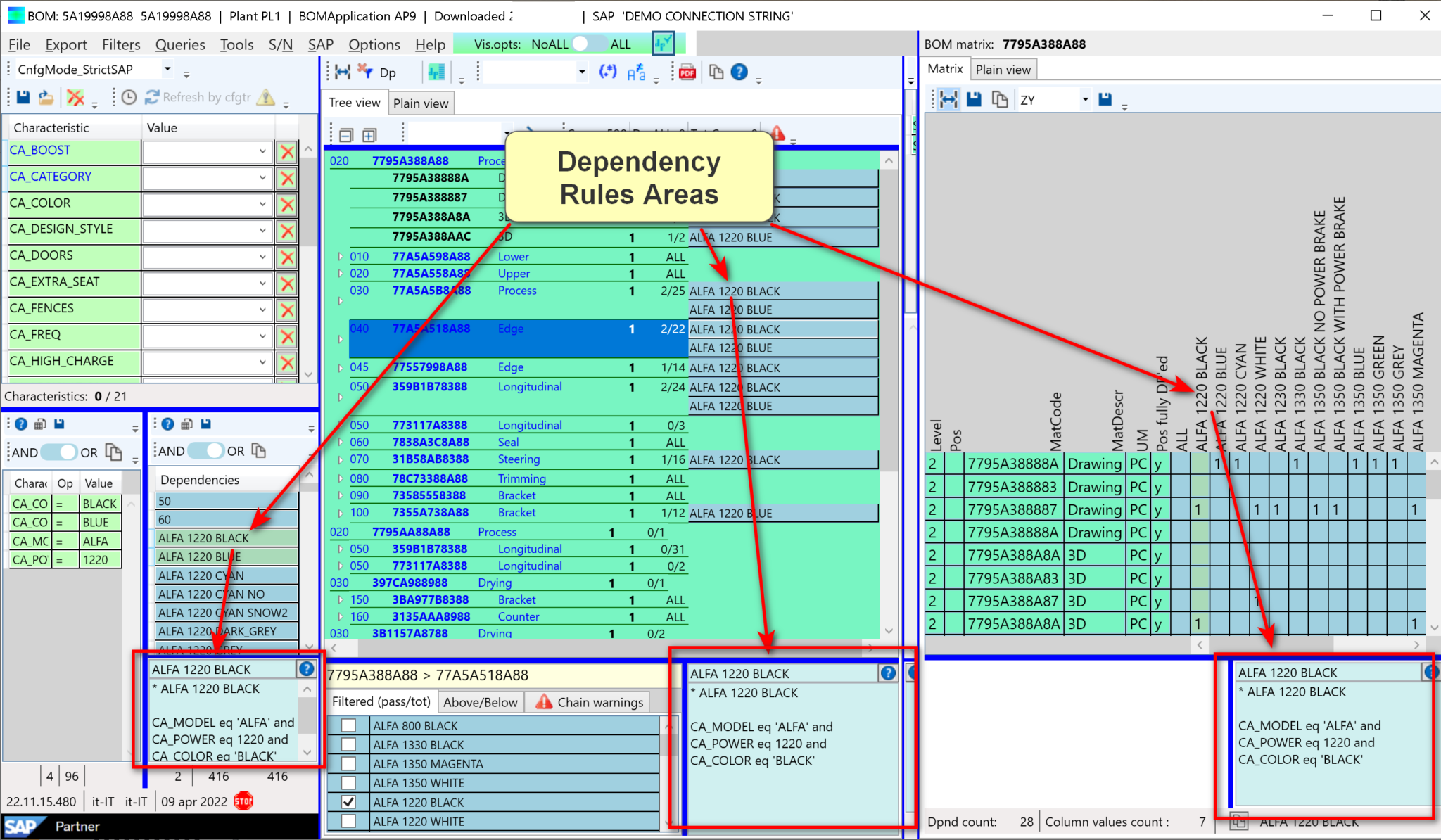Click the Refresh by cfgtr icon

pos(153,97)
